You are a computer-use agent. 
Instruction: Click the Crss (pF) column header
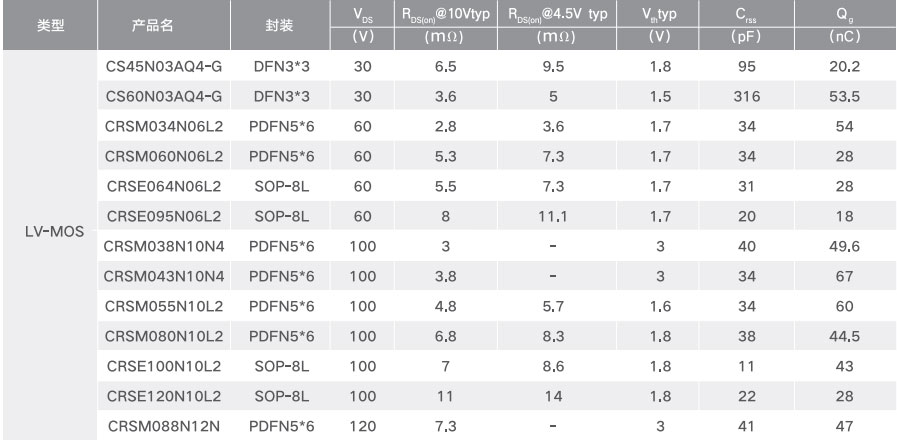(747, 26)
